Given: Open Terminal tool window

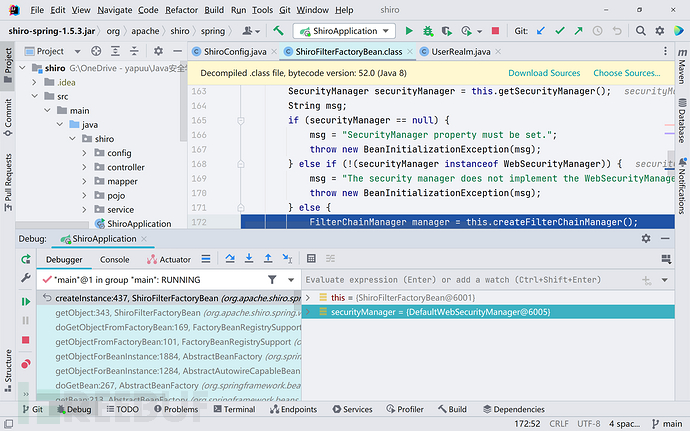Looking at the screenshot, I should click(x=234, y=409).
